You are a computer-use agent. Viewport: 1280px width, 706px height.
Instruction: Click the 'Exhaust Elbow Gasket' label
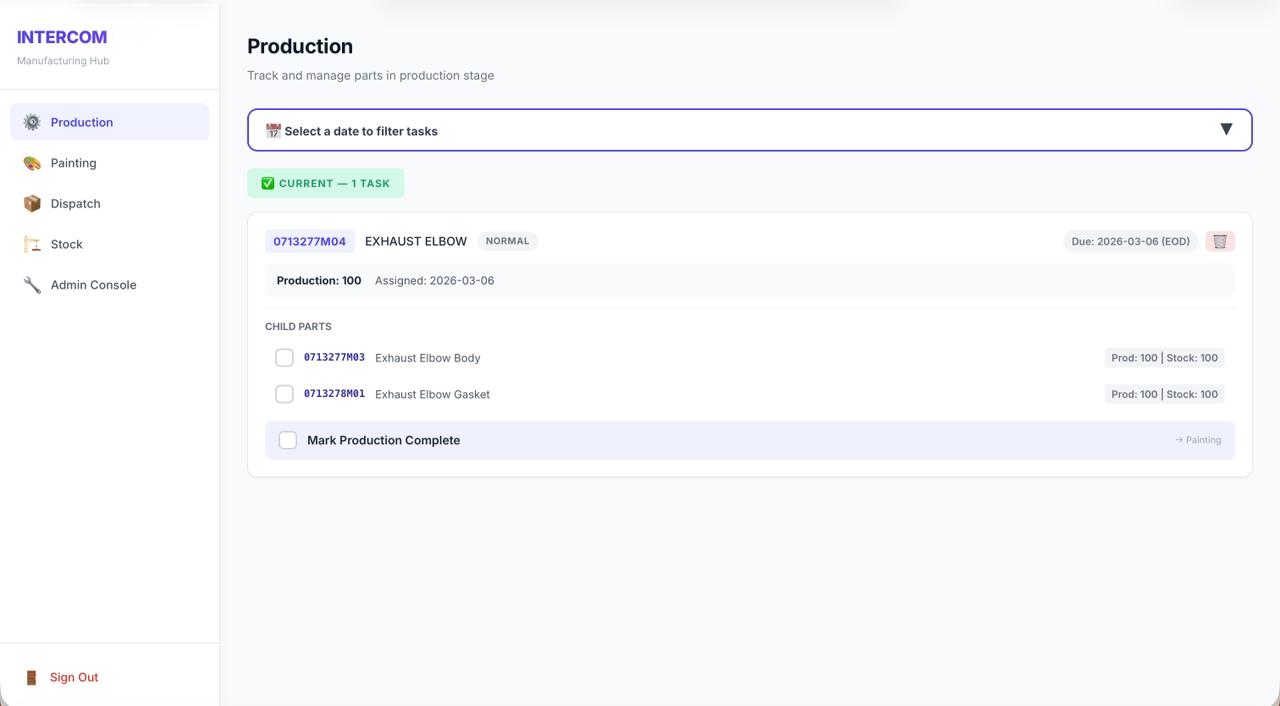tap(432, 394)
